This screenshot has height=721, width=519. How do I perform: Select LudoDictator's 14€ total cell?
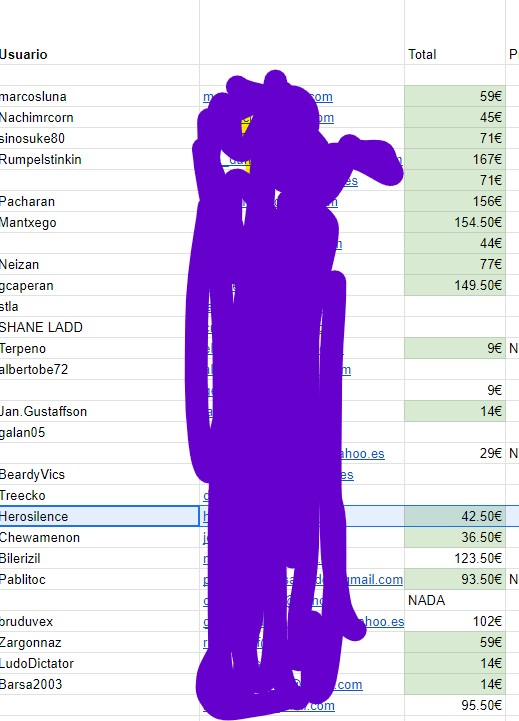tap(455, 664)
